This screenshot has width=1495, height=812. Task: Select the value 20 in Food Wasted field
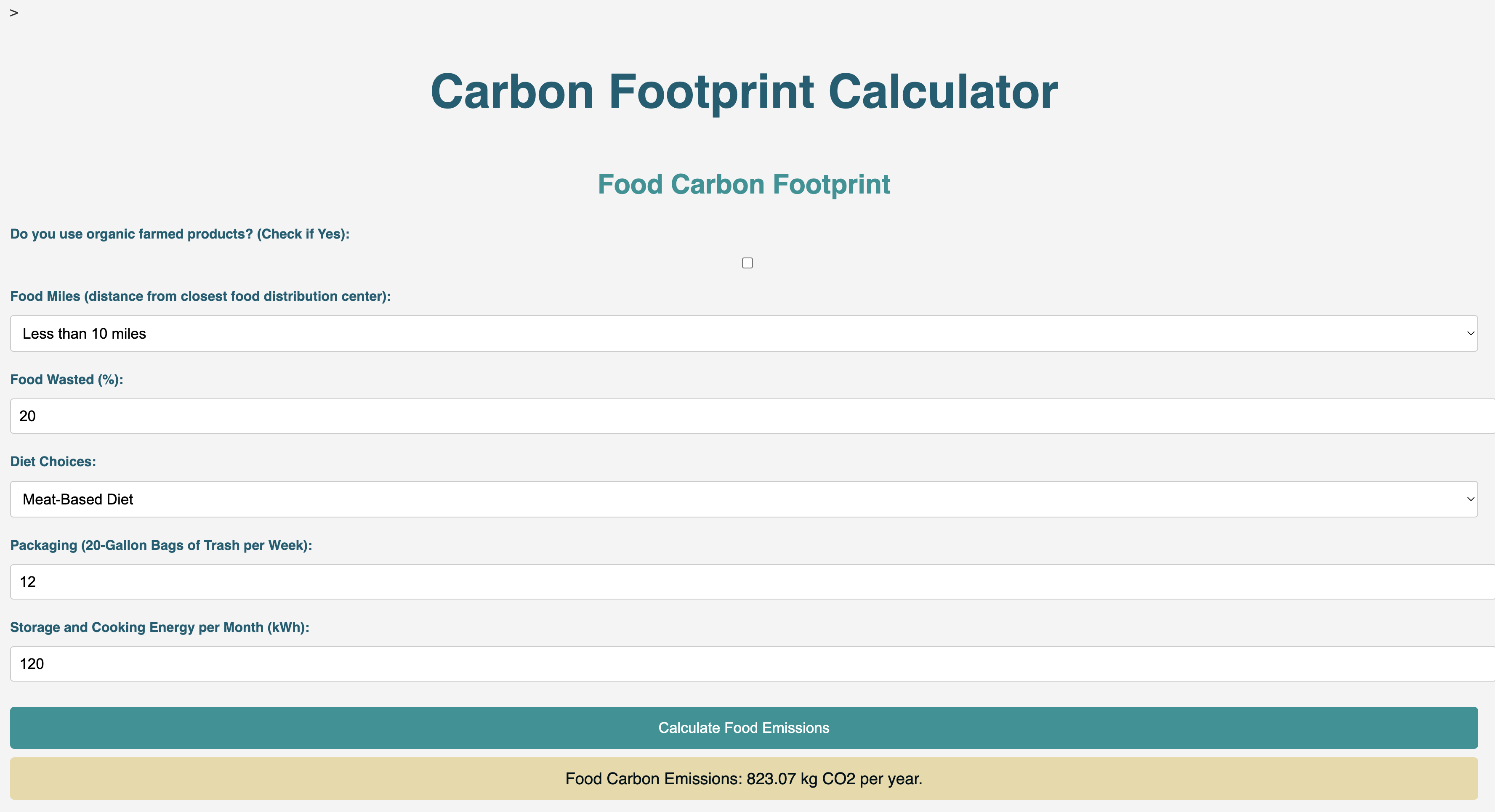tap(27, 416)
